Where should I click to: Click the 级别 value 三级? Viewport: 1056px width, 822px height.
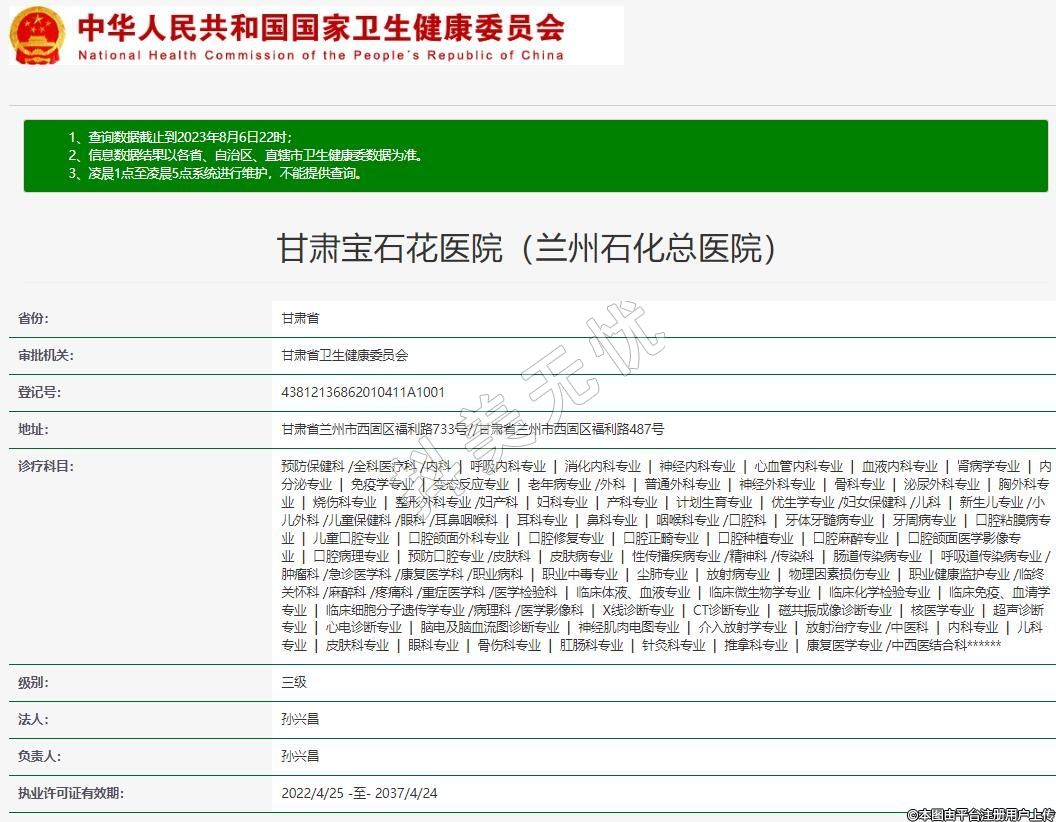click(293, 682)
